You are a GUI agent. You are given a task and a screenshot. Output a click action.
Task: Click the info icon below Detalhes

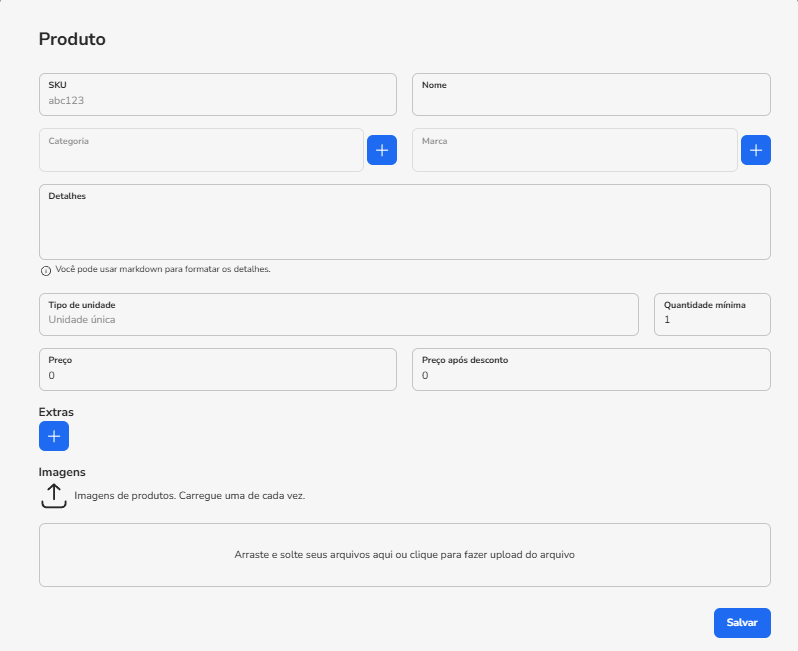[x=46, y=271]
